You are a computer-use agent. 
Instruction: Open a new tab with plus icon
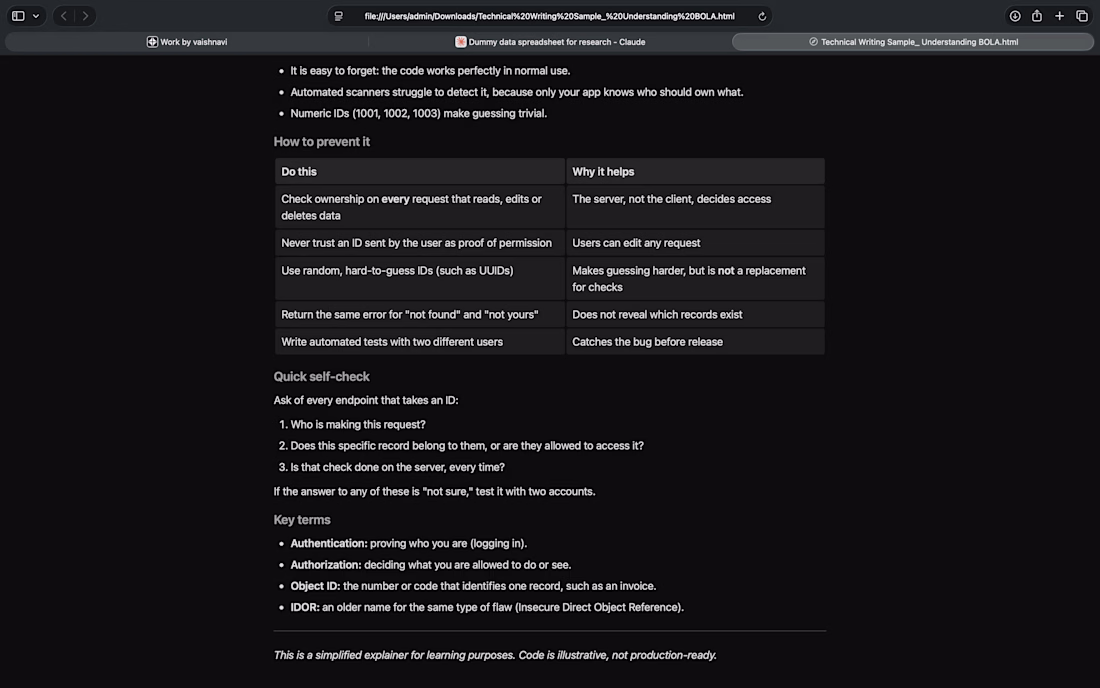pos(1059,16)
